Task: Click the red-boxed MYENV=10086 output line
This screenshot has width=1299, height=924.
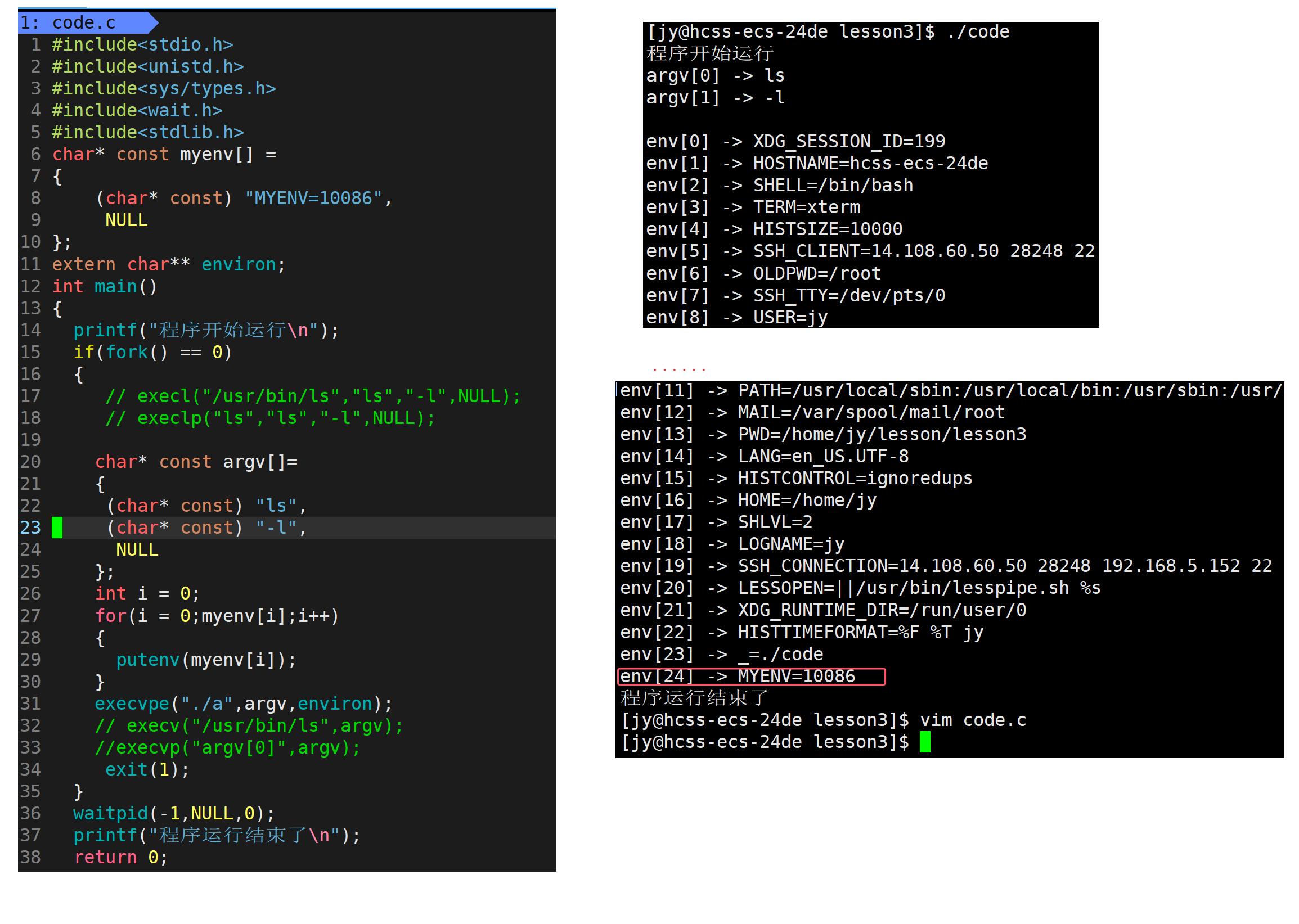Action: 751,677
